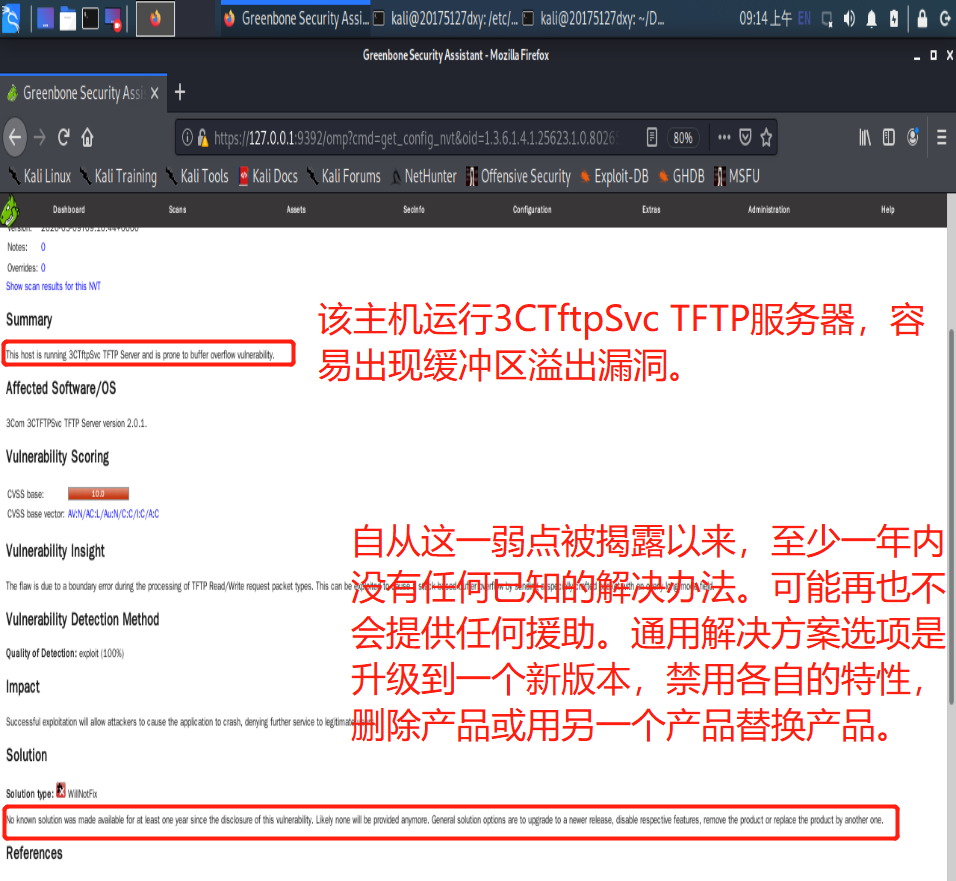Select the Greenbone Security Assistant browser tab

84,93
